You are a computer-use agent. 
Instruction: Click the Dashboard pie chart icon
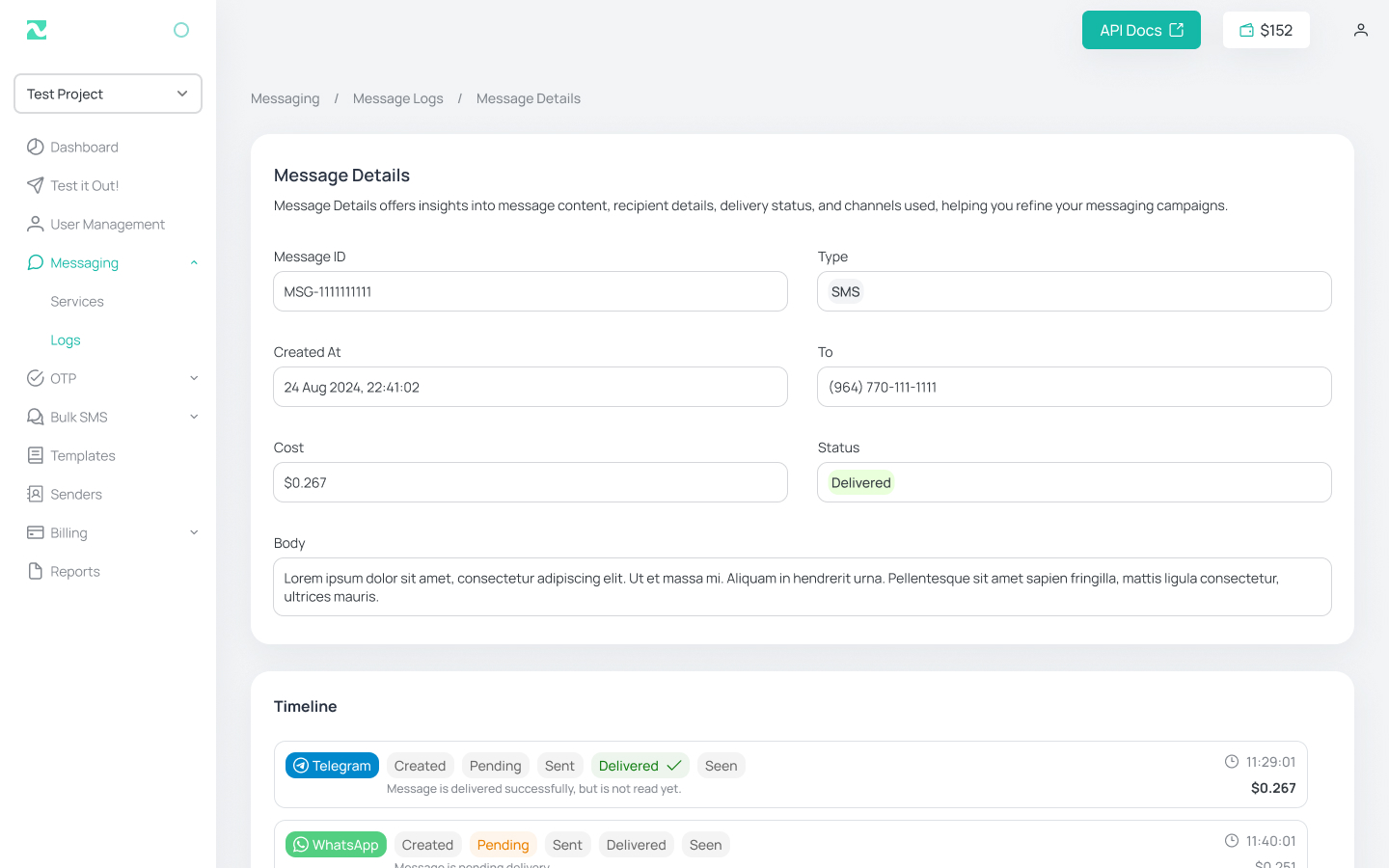(36, 147)
